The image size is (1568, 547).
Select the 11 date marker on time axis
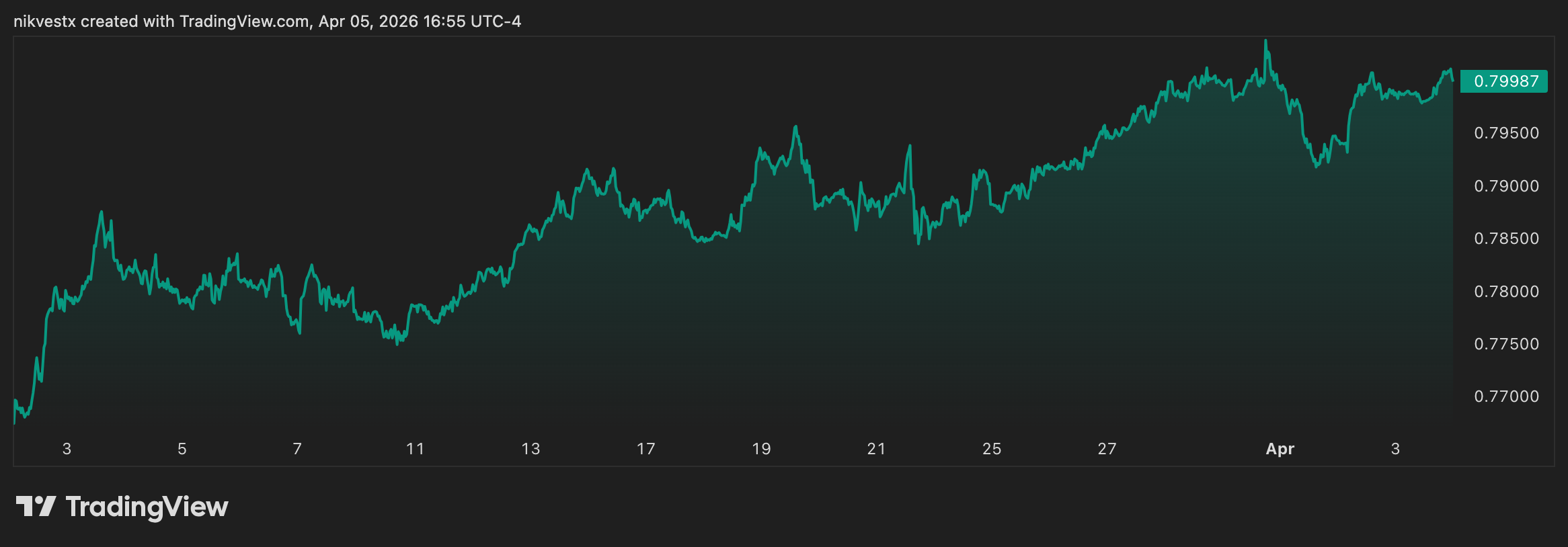point(416,449)
